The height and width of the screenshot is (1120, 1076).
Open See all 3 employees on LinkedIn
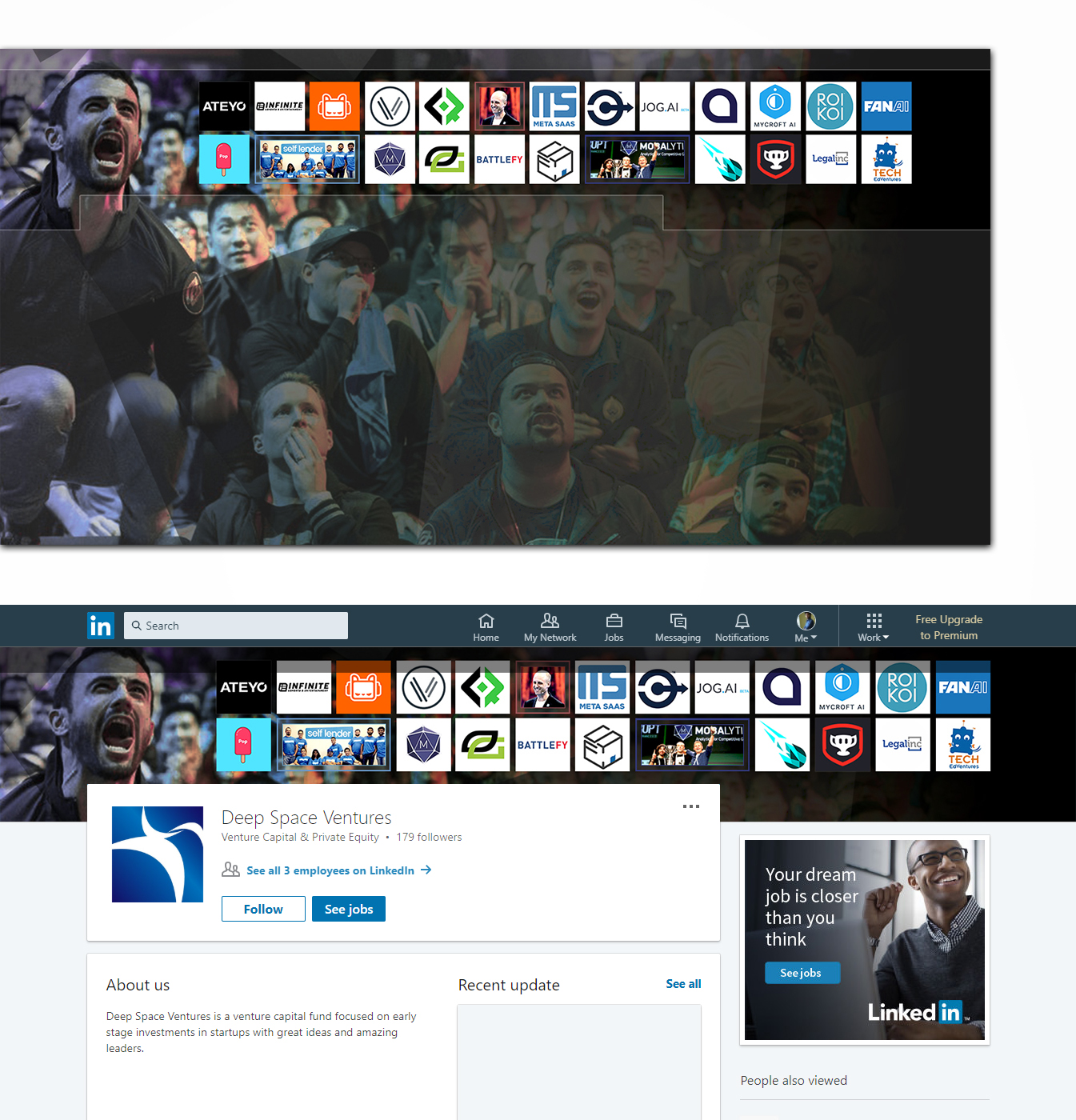coord(330,870)
